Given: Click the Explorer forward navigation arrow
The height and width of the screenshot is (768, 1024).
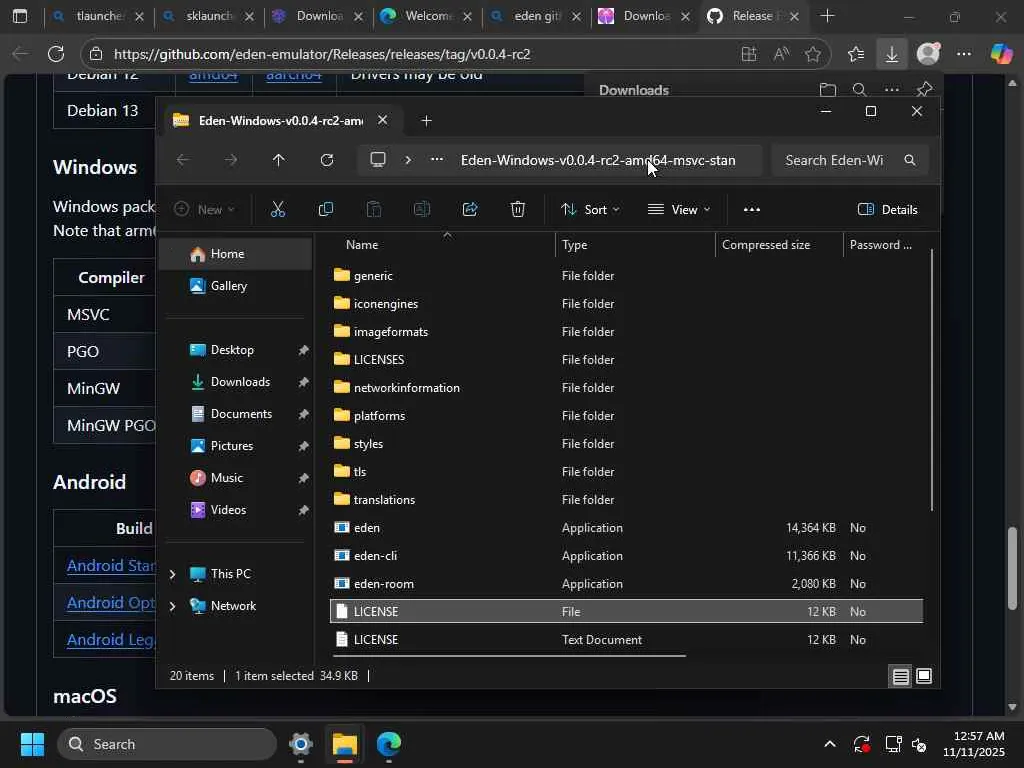Looking at the screenshot, I should pos(231,160).
